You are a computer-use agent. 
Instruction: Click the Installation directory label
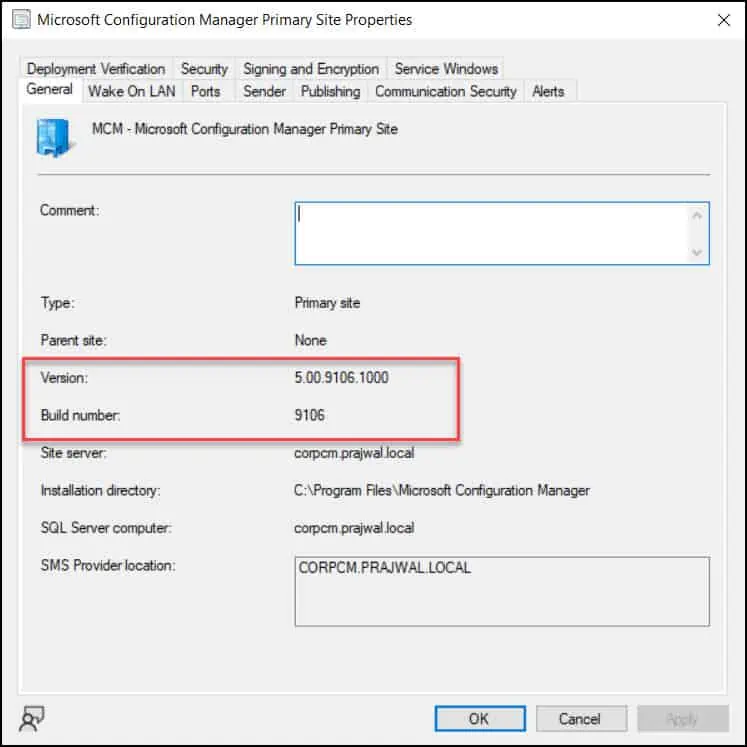coord(100,490)
